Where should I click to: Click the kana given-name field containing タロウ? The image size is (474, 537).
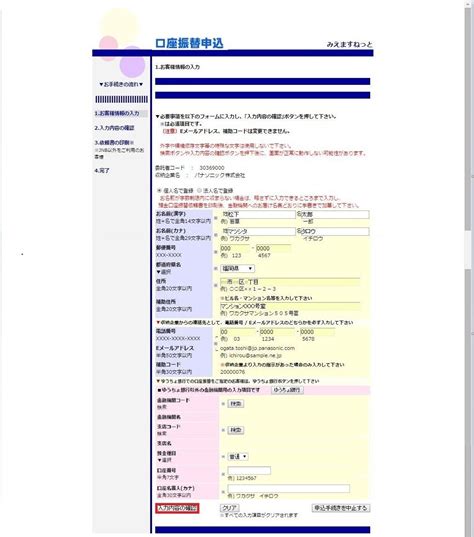(x=335, y=231)
